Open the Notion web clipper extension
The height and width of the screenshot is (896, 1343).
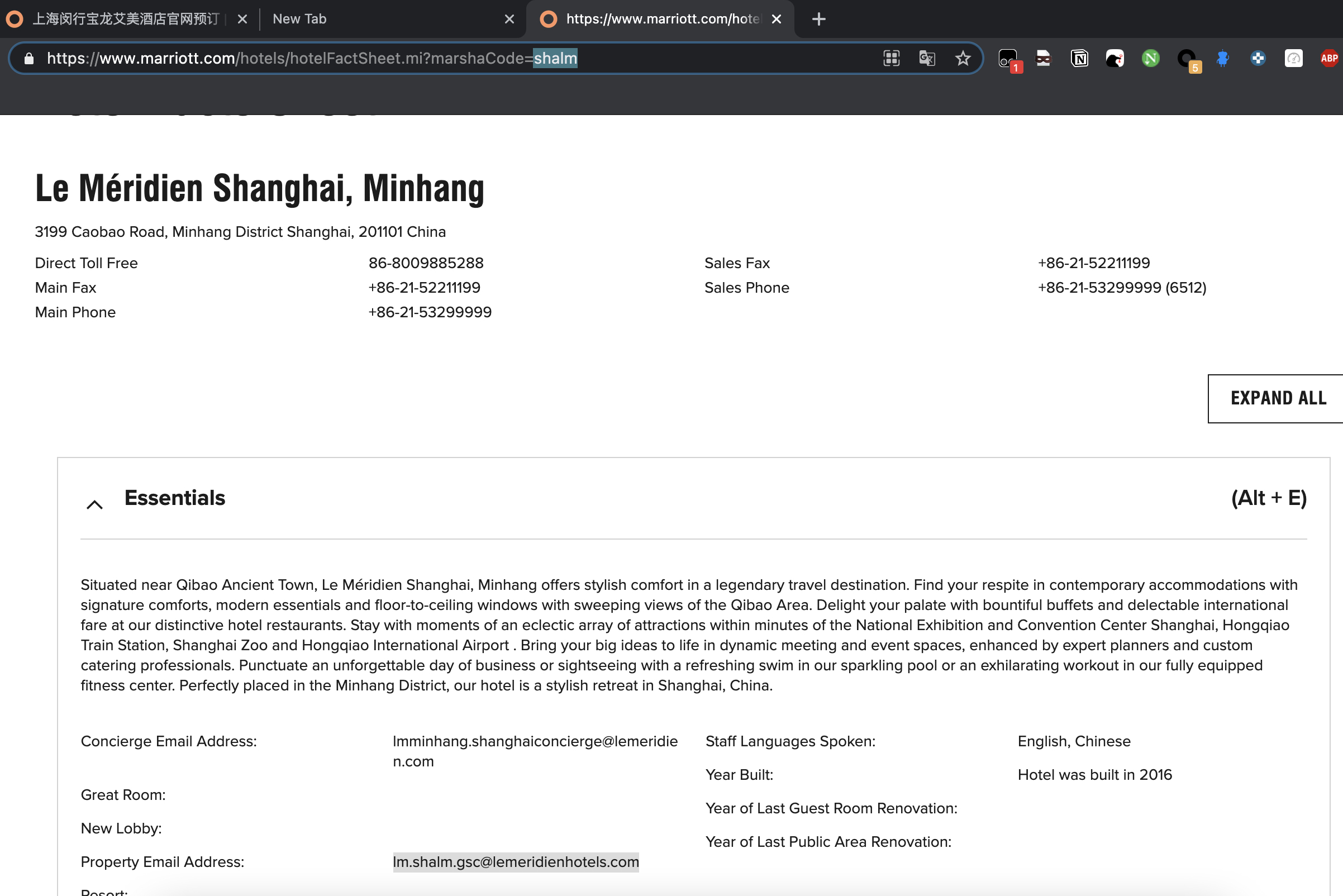pyautogui.click(x=1079, y=58)
